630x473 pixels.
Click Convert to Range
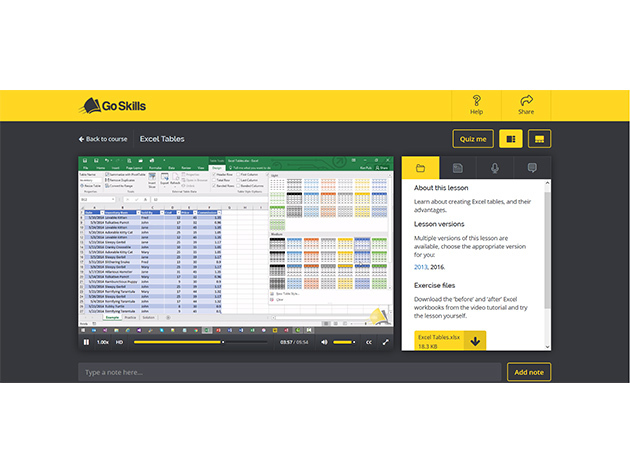[119, 186]
